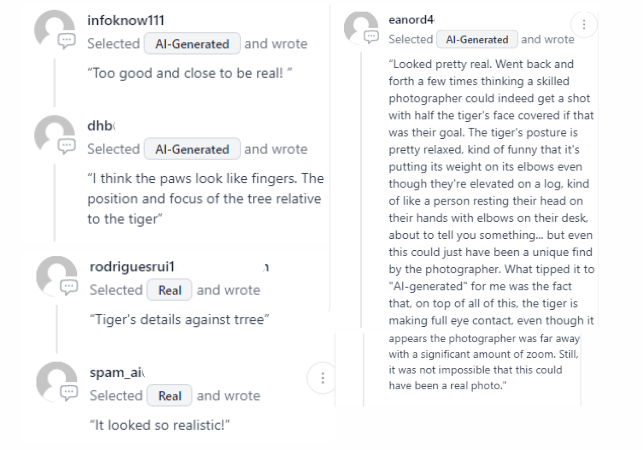Image resolution: width=643 pixels, height=450 pixels.
Task: Click rodriguesrui1's profile avatar
Action: [x=57, y=276]
